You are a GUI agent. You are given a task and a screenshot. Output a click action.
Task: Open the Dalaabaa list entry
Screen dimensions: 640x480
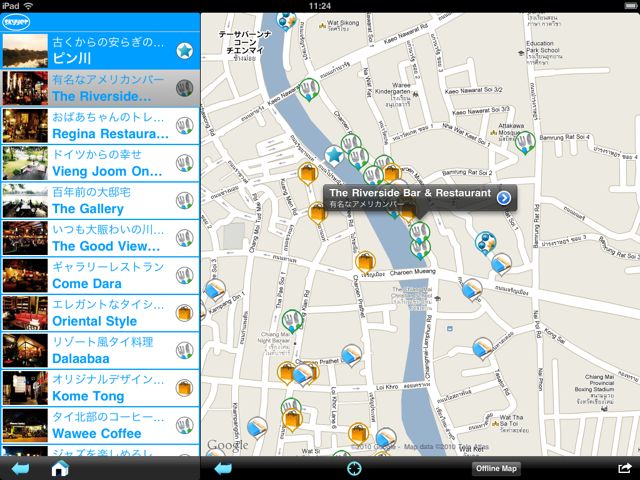coord(100,351)
